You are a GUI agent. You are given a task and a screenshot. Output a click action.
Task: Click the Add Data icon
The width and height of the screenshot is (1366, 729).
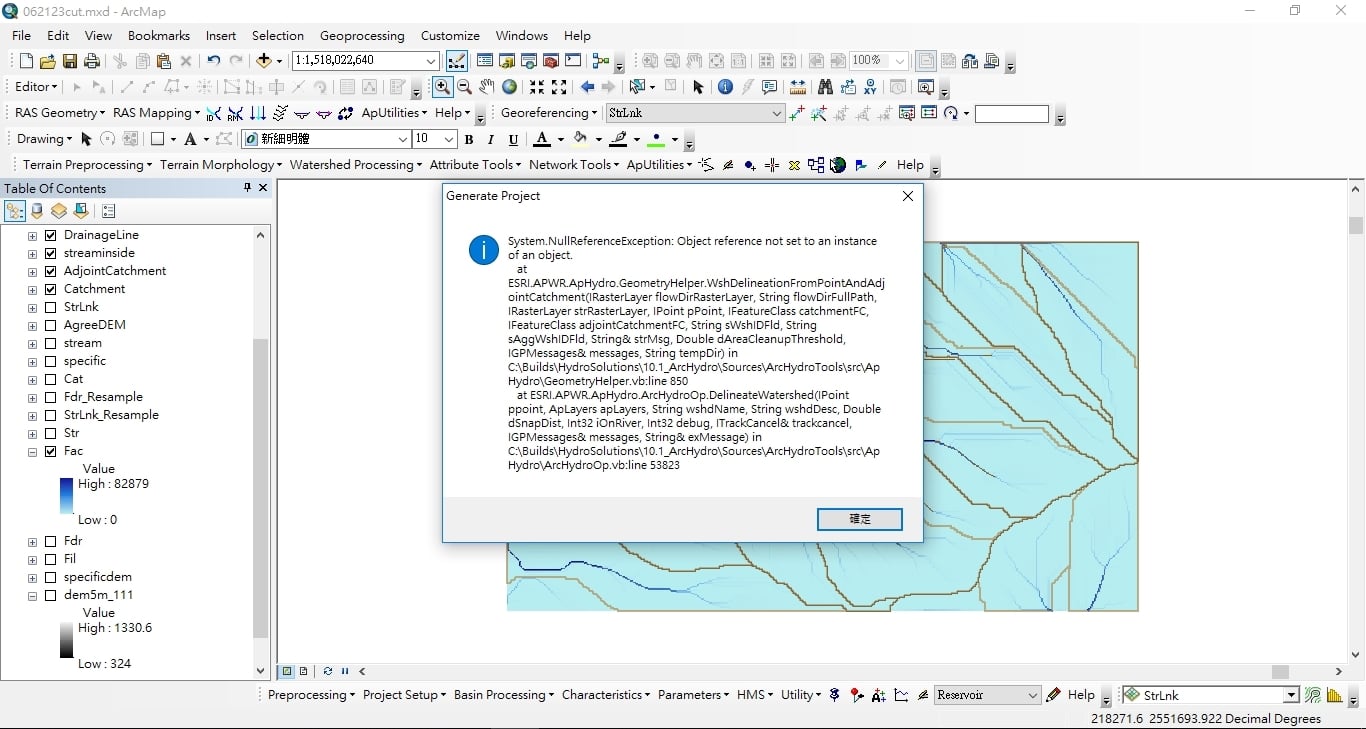point(265,61)
